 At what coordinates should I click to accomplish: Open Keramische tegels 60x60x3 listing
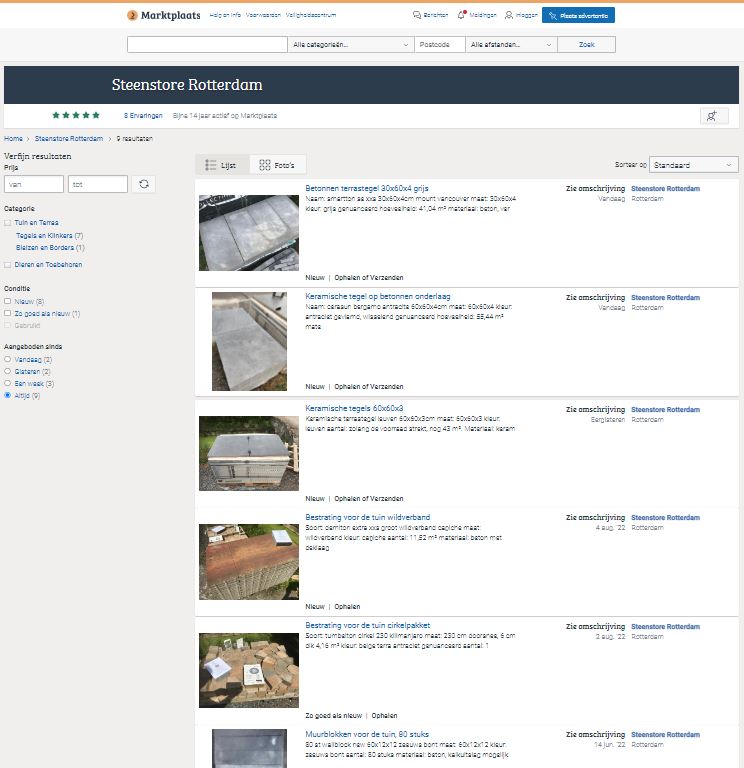pyautogui.click(x=354, y=408)
